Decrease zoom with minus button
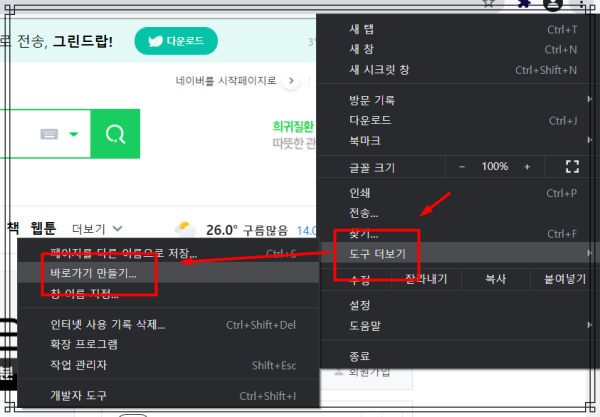The image size is (600, 417). (462, 167)
